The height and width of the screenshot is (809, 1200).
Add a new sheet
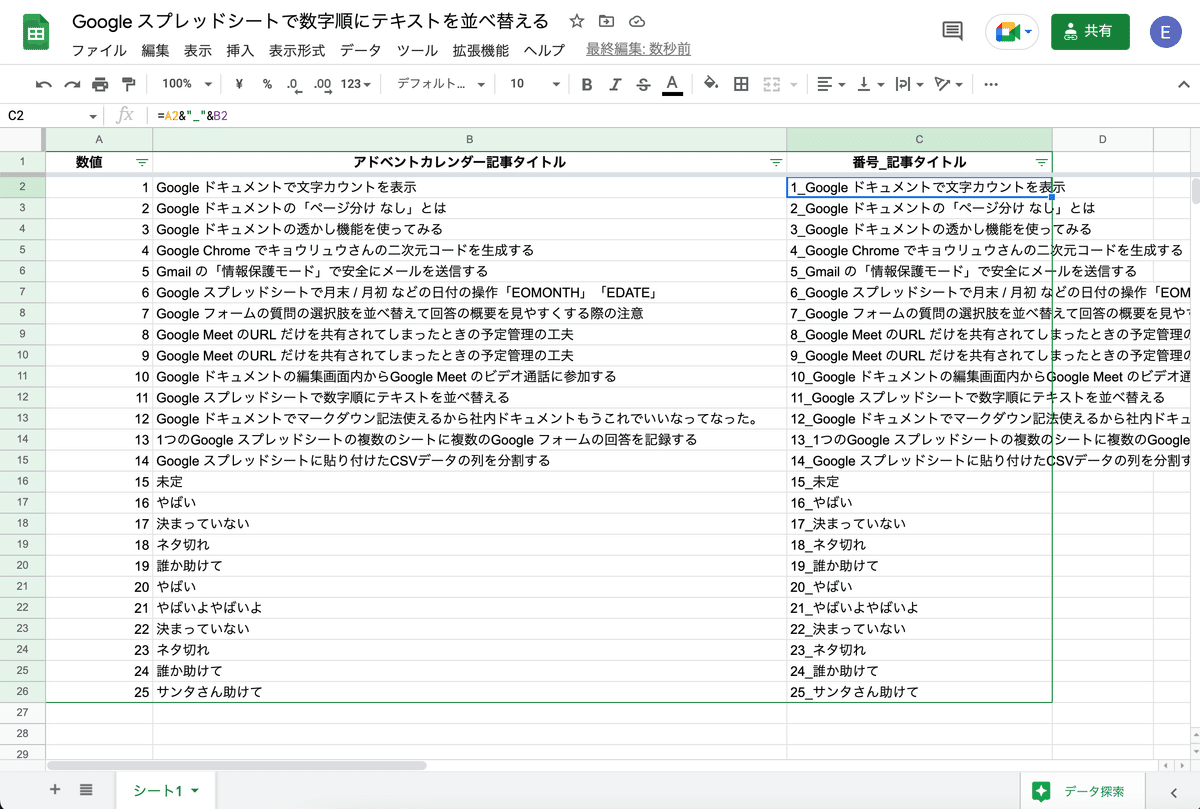55,790
